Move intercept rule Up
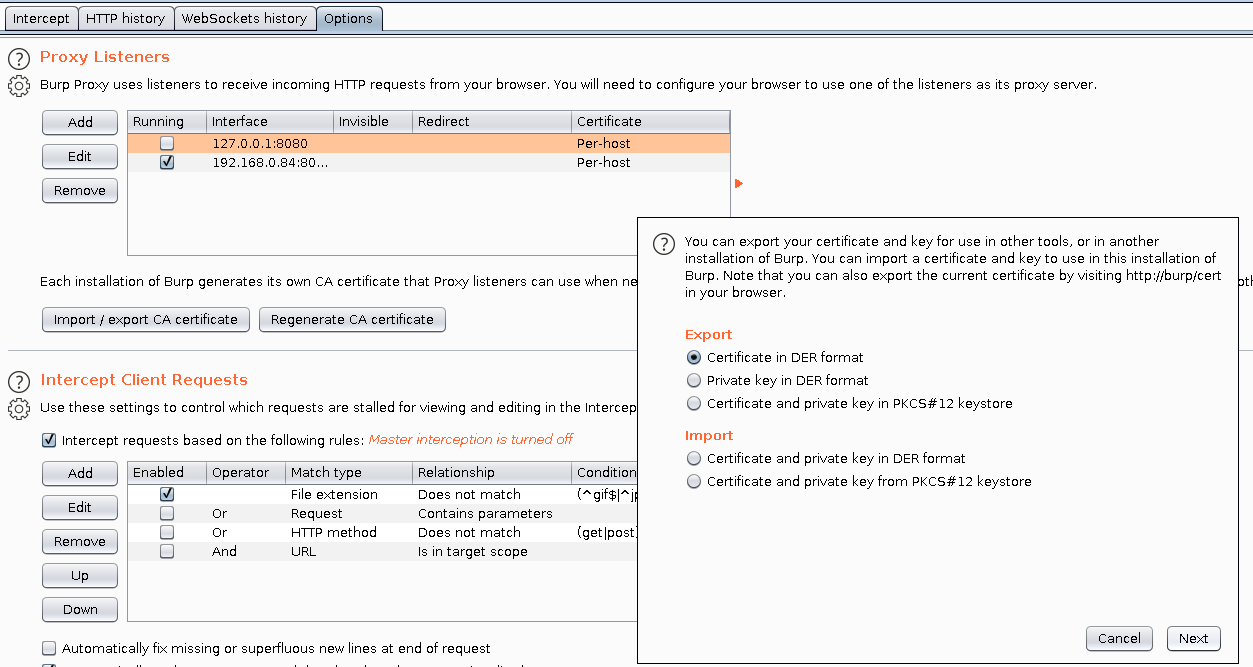The width and height of the screenshot is (1253, 667). pos(80,575)
